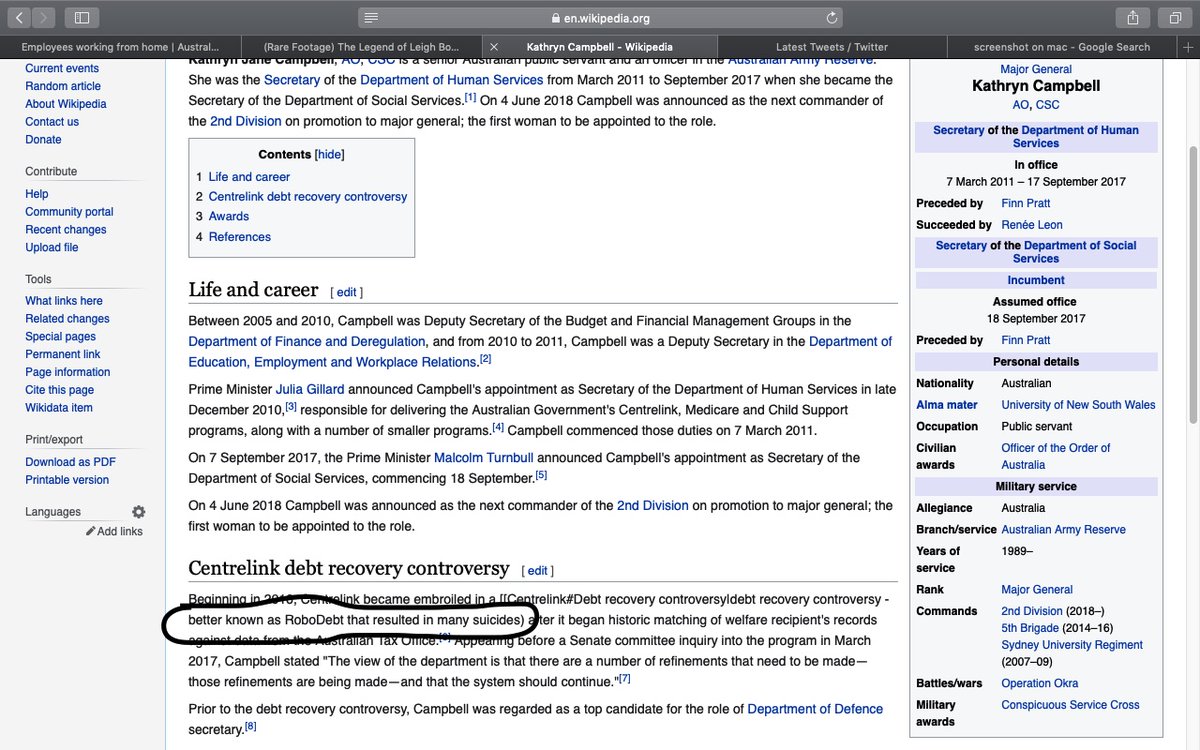
Task: Open Department of Finance and Deregulation link
Action: [308, 341]
